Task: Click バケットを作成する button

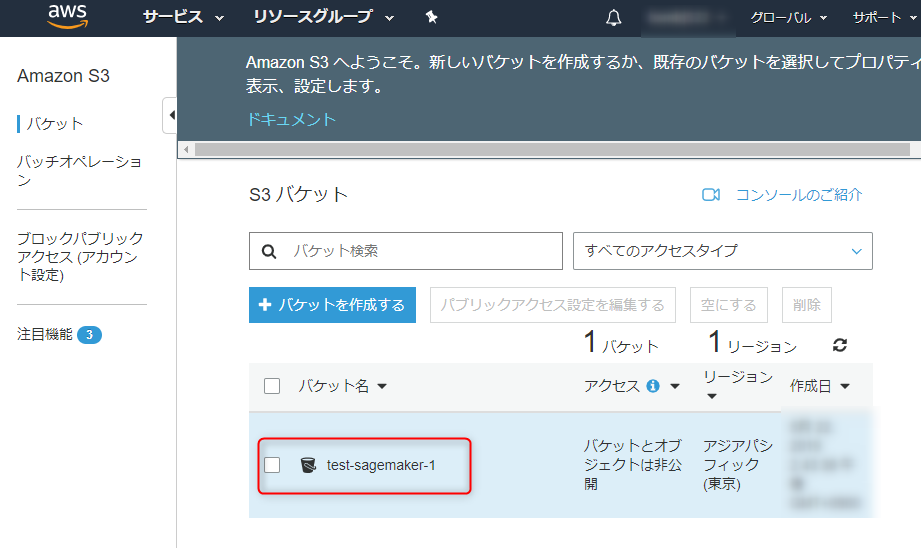Action: pos(332,305)
